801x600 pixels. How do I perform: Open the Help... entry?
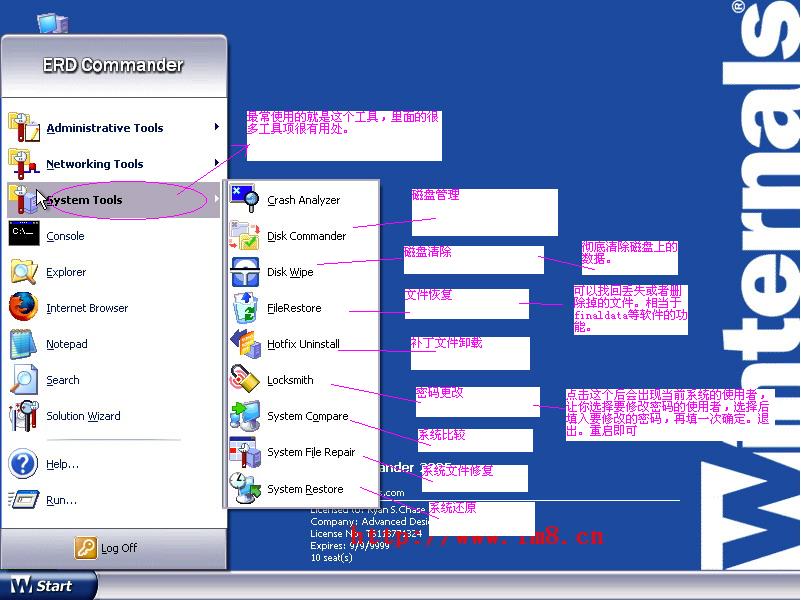(x=114, y=464)
